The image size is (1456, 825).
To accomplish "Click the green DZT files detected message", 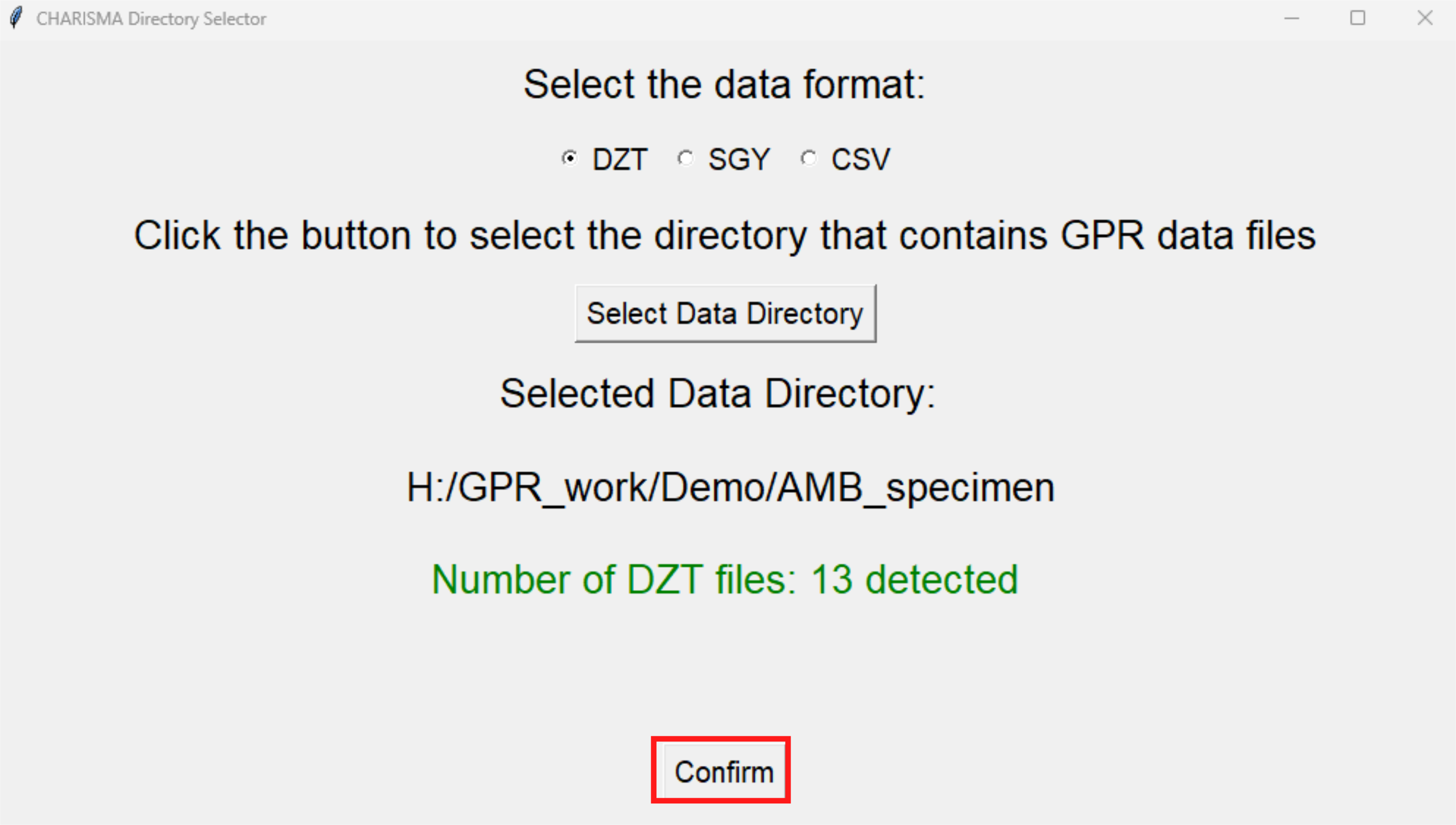I will click(x=725, y=580).
